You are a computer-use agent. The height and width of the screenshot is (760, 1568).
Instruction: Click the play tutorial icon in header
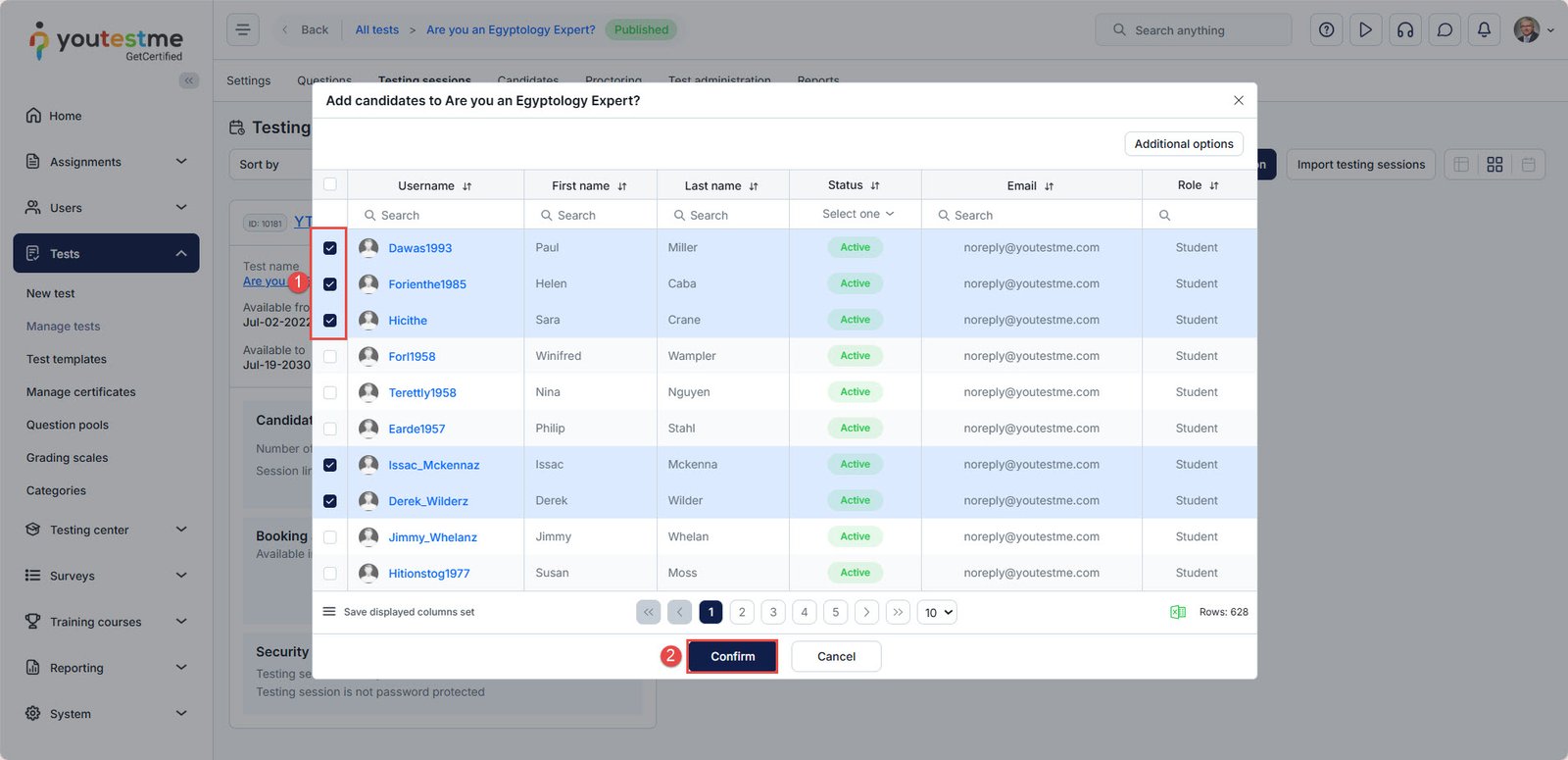click(1365, 30)
